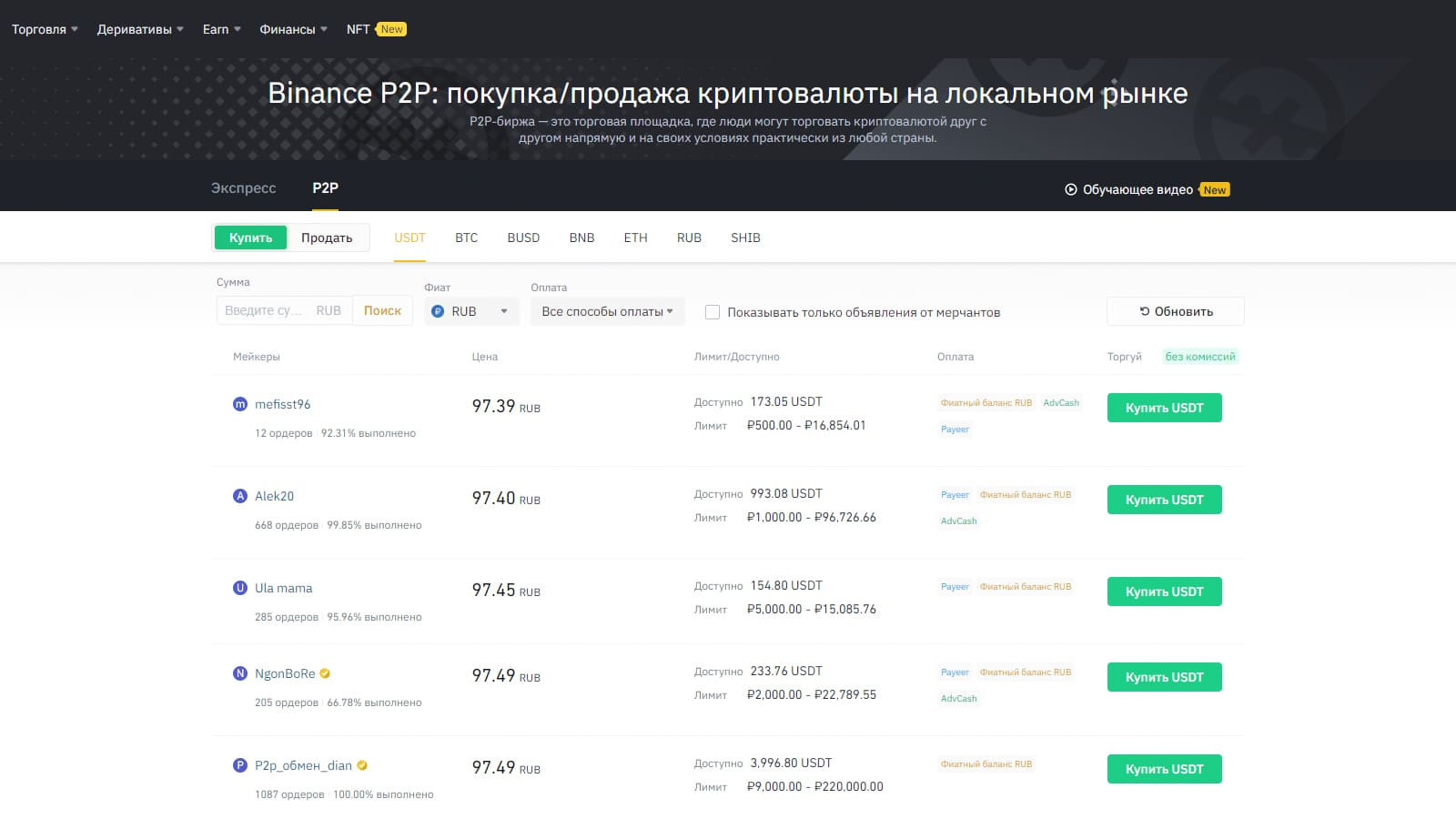This screenshot has height=819, width=1456.
Task: Buy USDT from P2p_обмен_dian
Action: [x=1164, y=769]
